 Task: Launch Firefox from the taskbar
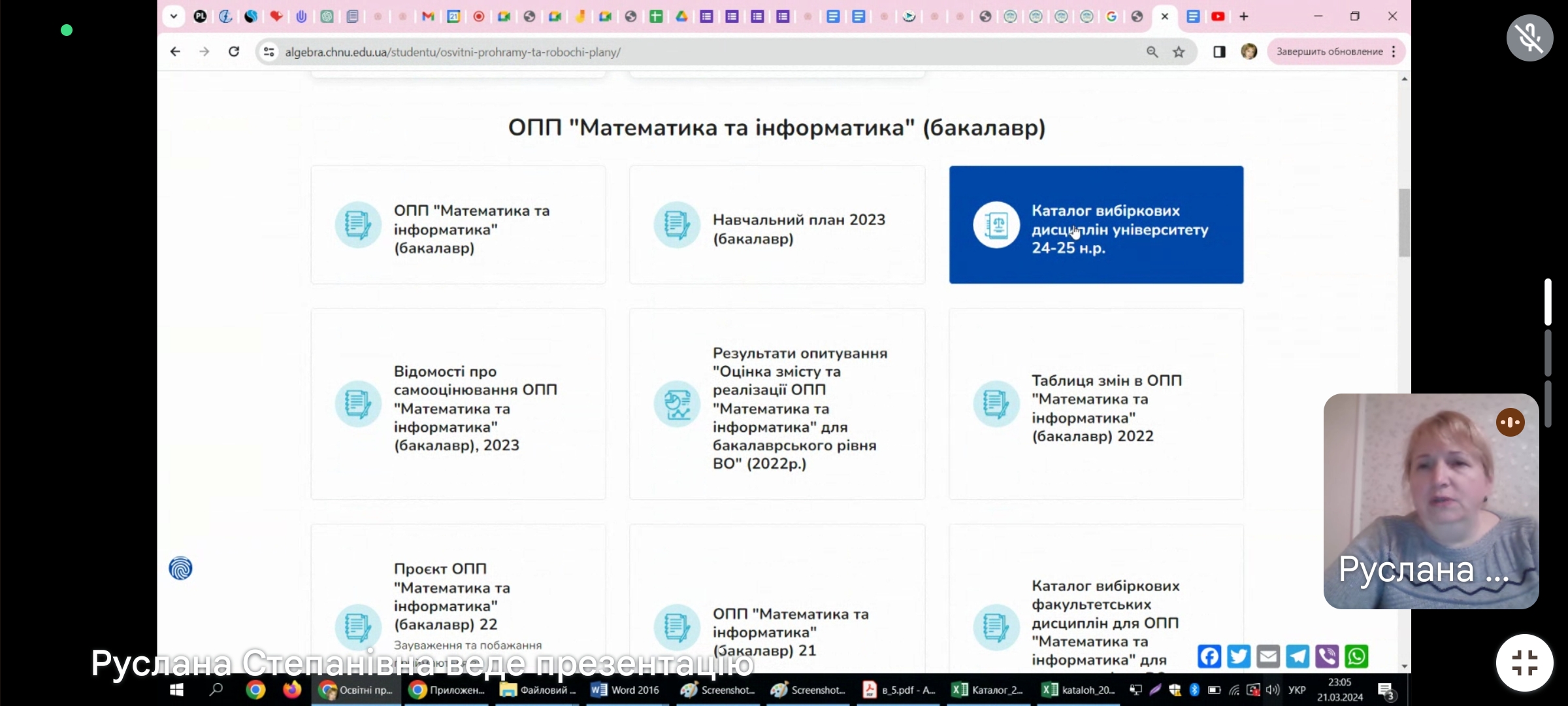pyautogui.click(x=292, y=690)
